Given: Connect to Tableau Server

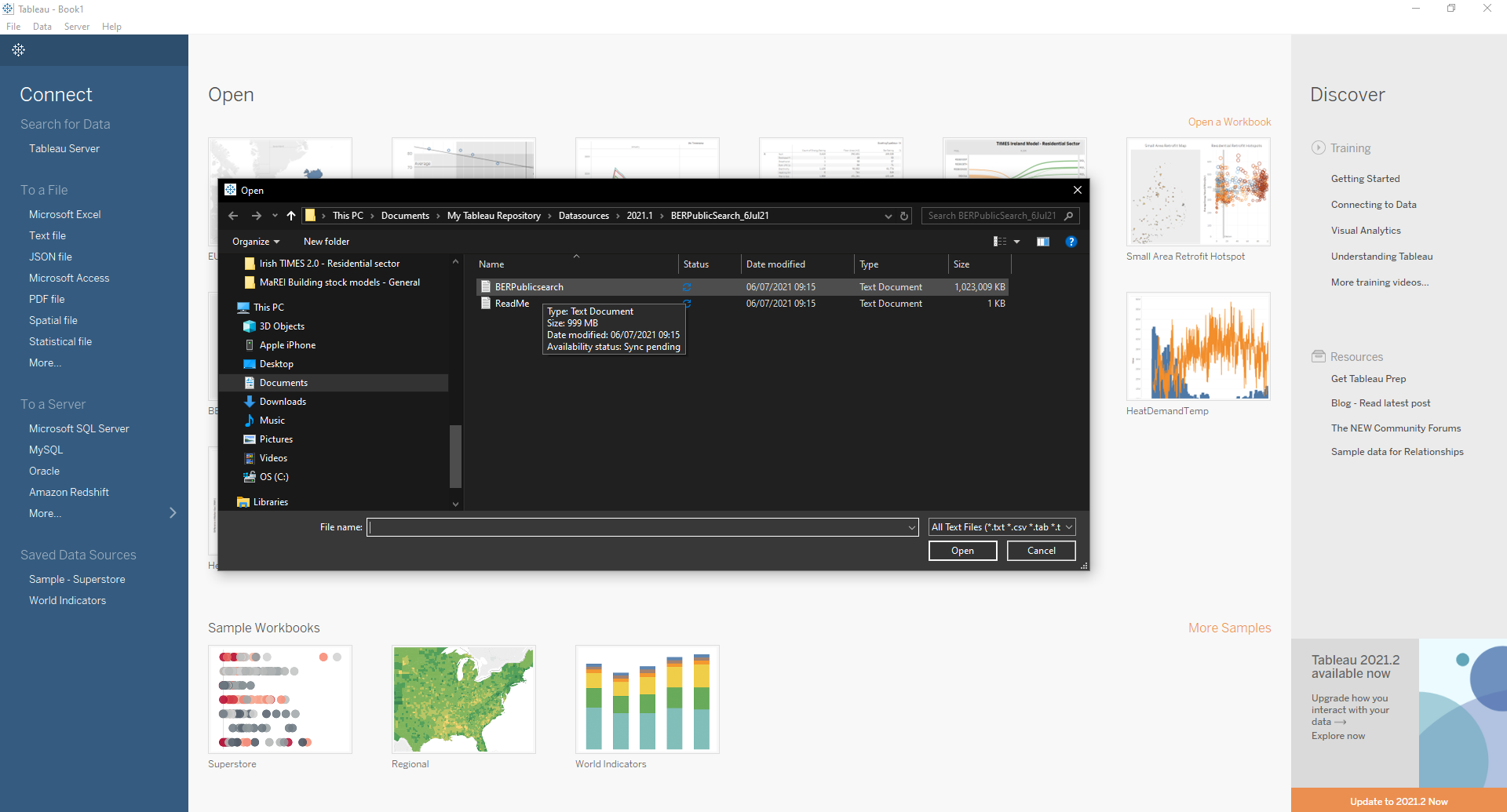Looking at the screenshot, I should [x=64, y=148].
